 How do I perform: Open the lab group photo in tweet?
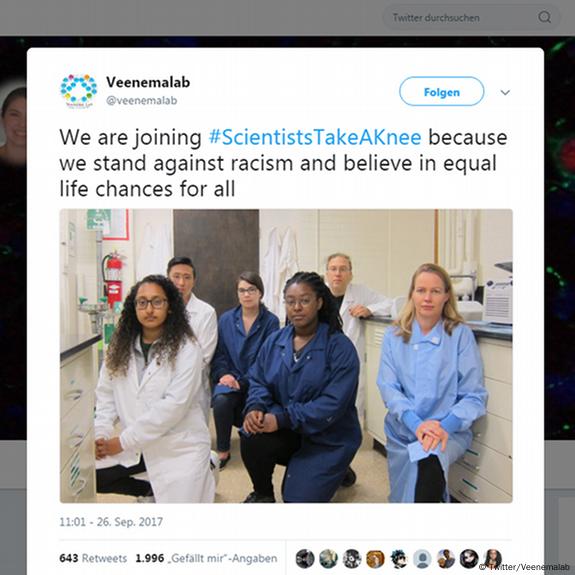click(x=286, y=356)
